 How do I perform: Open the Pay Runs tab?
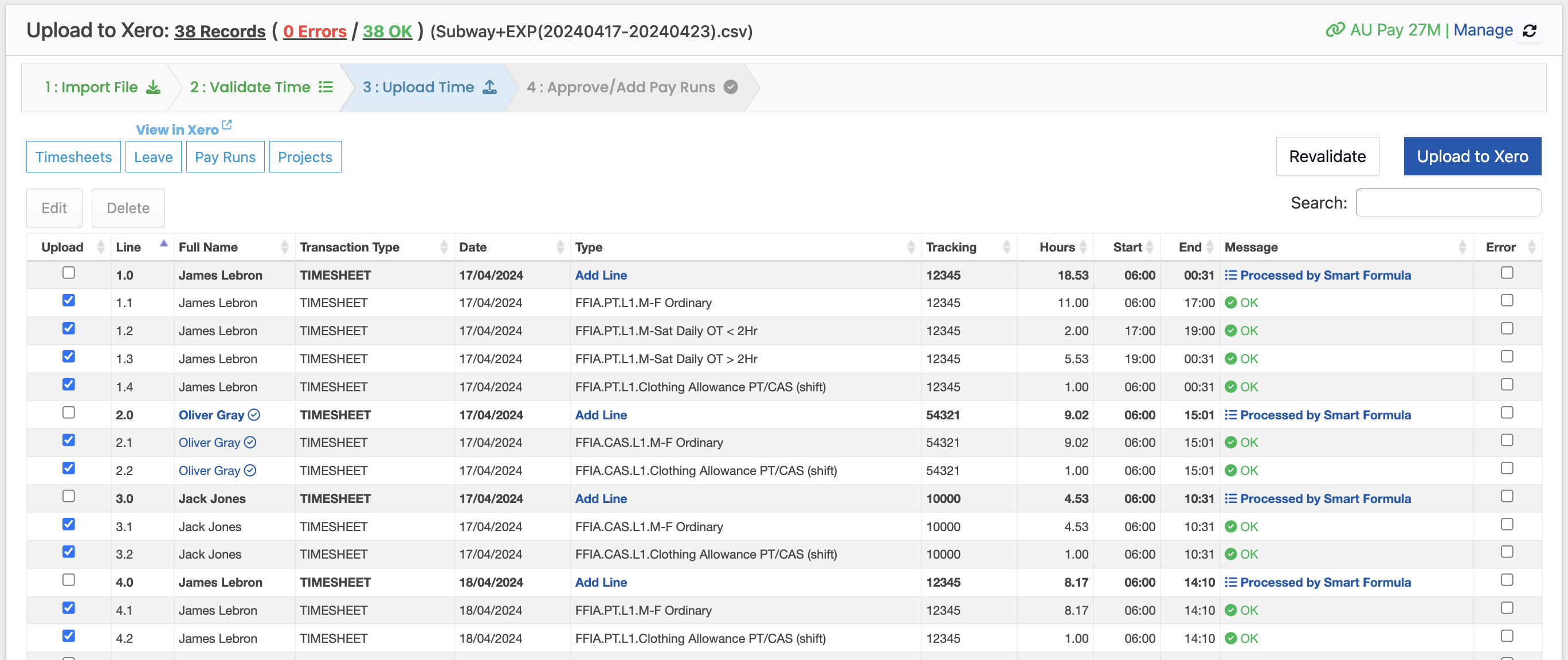point(225,157)
